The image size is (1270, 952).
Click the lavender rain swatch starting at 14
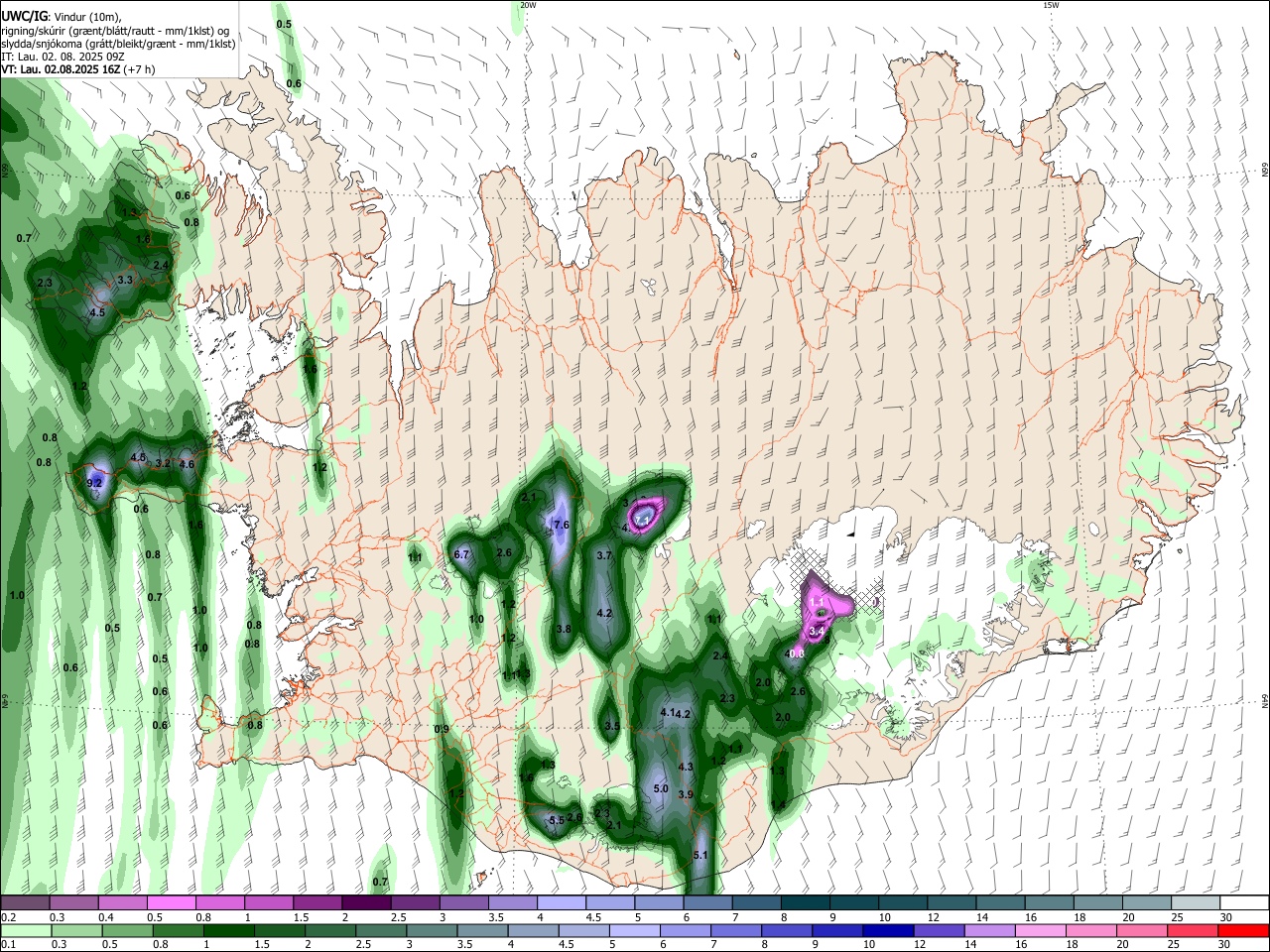click(x=989, y=930)
